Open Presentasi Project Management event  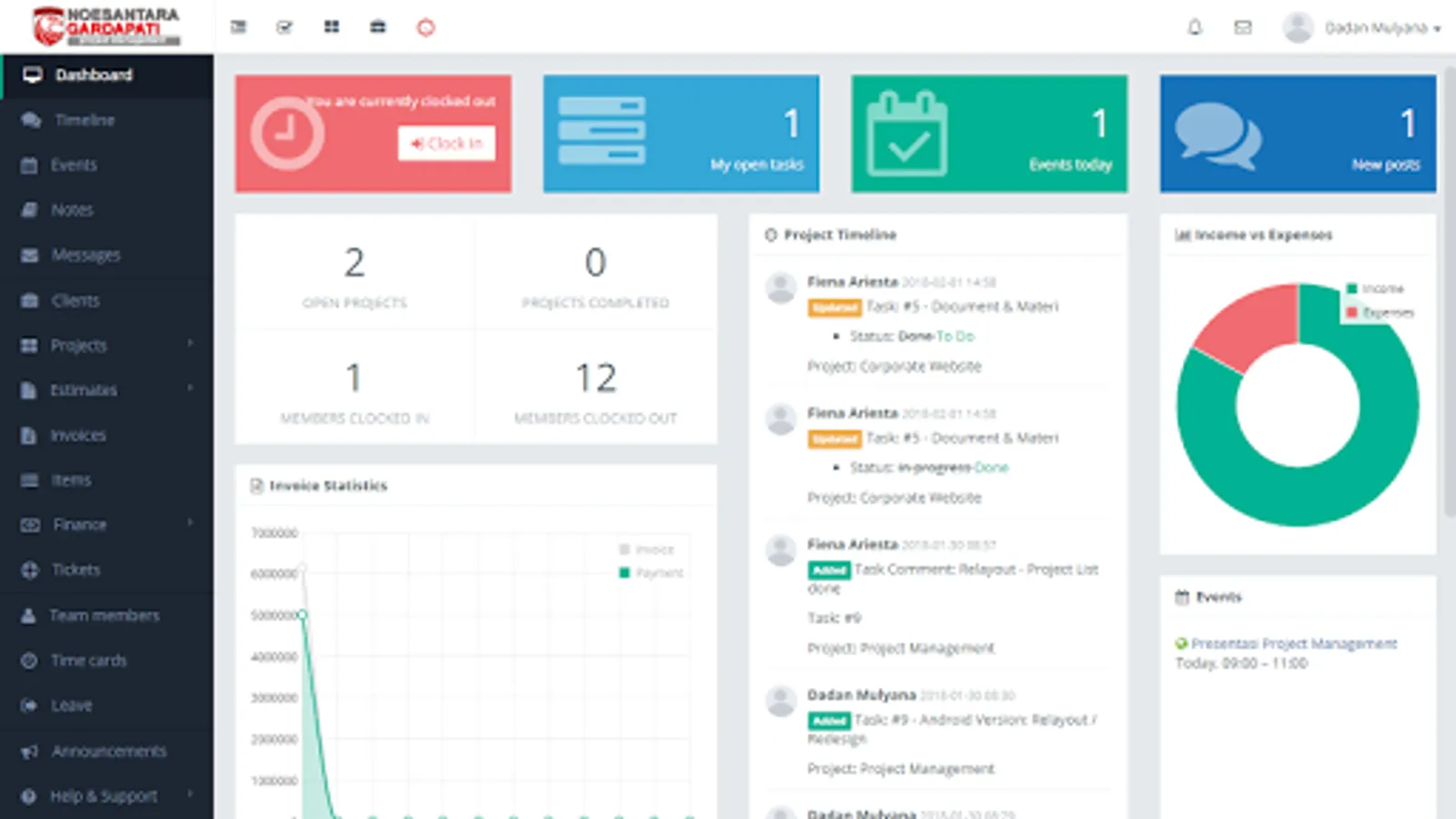[x=1294, y=643]
